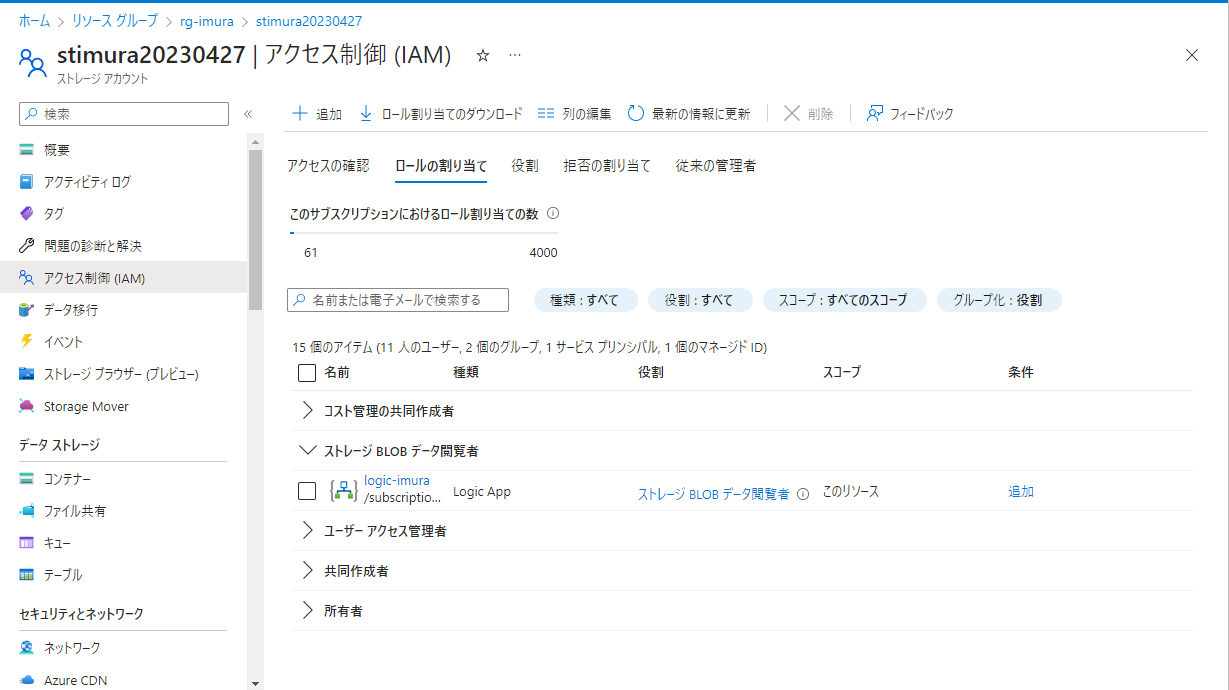This screenshot has width=1229, height=690.
Task: Click the 種類 column header
Action: click(466, 372)
